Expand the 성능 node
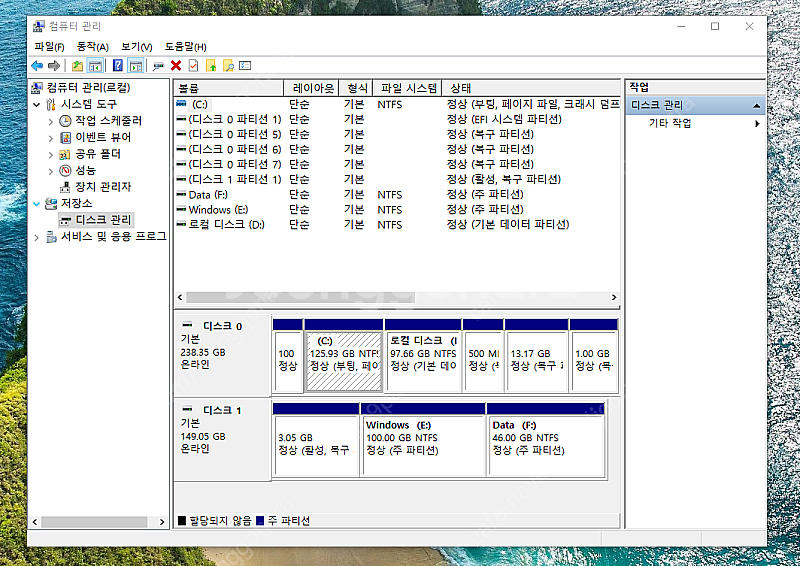Screen dimensions: 800x566 [51, 171]
